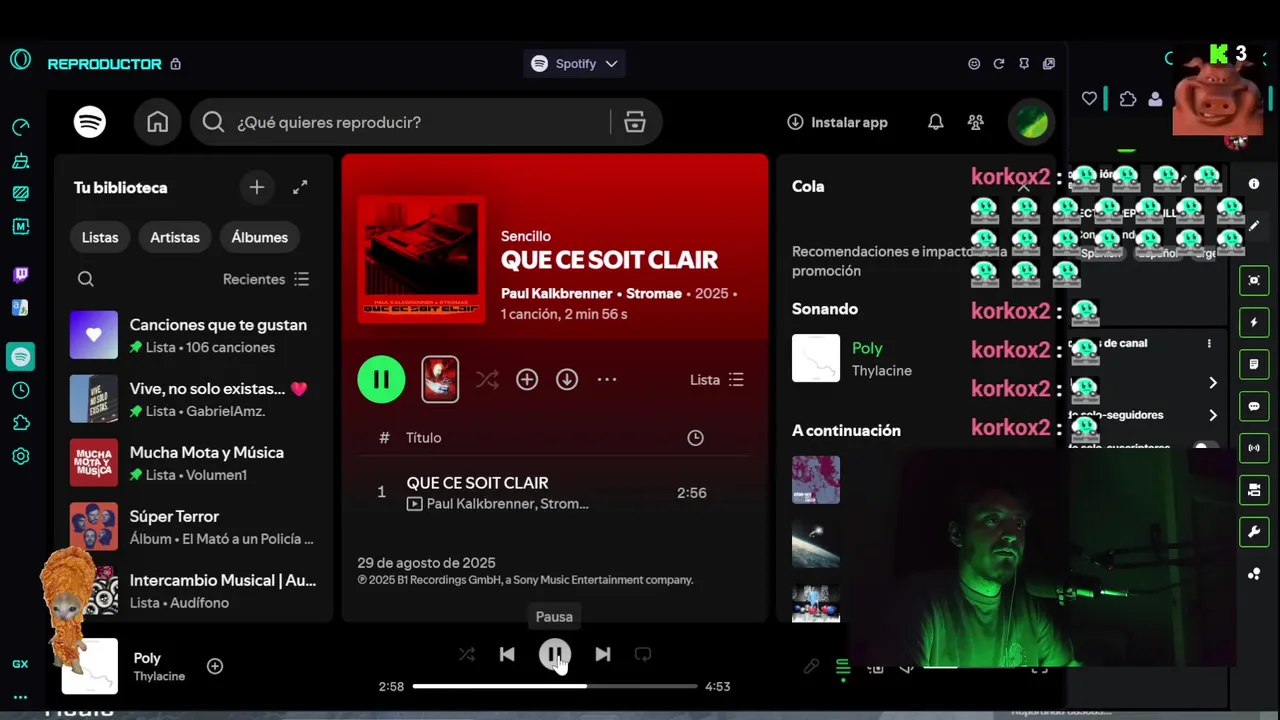The height and width of the screenshot is (720, 1280).
Task: Open panel in new window icon
Action: 1048,63
